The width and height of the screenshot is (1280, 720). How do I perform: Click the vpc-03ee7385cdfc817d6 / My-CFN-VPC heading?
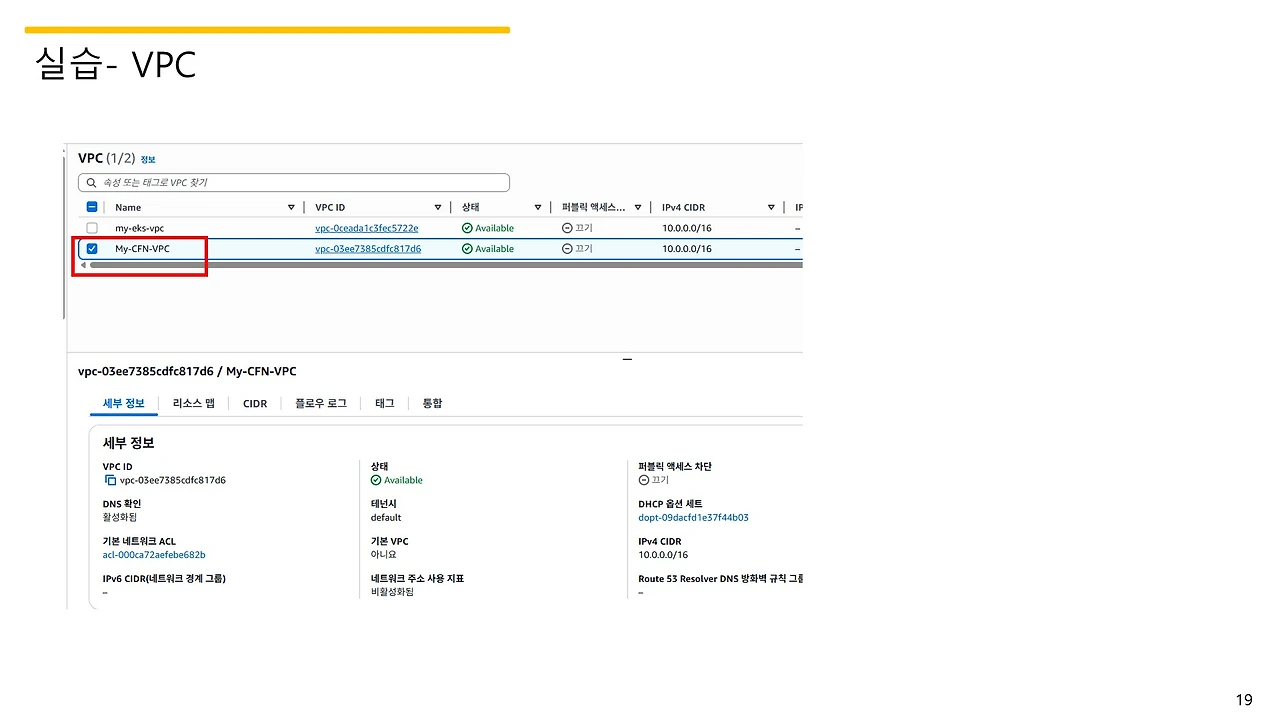(187, 371)
